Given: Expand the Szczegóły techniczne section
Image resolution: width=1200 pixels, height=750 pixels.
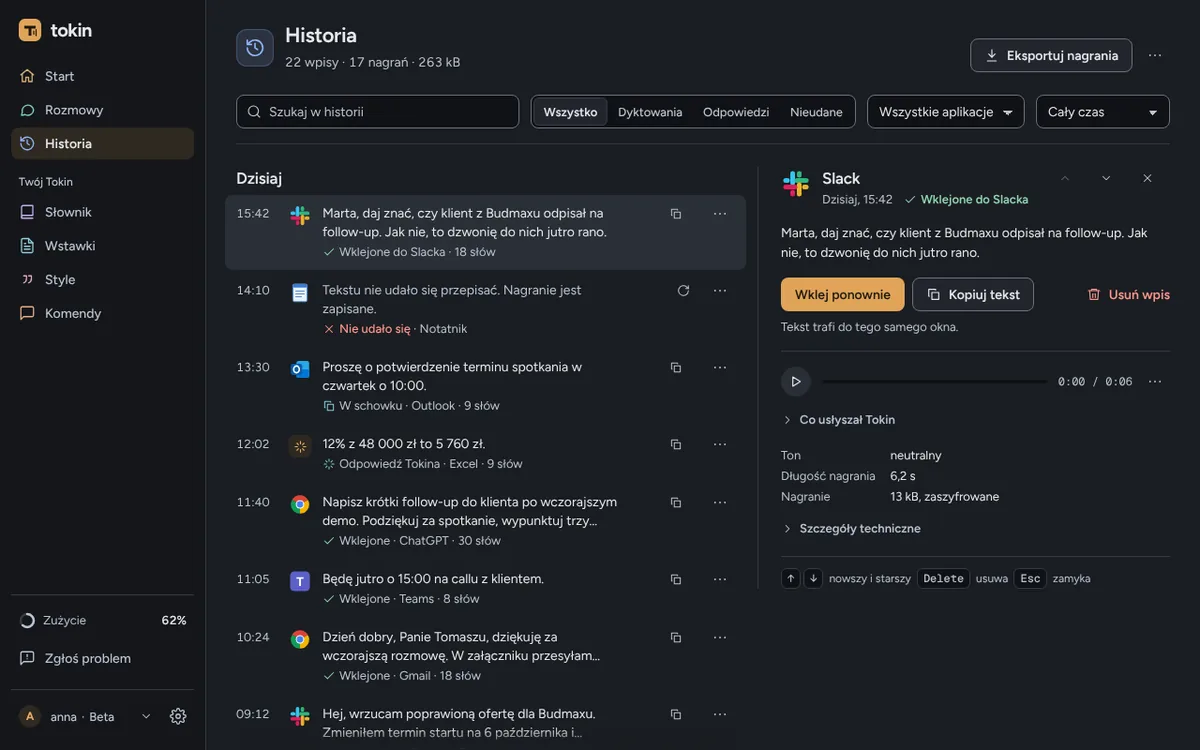Looking at the screenshot, I should point(851,528).
